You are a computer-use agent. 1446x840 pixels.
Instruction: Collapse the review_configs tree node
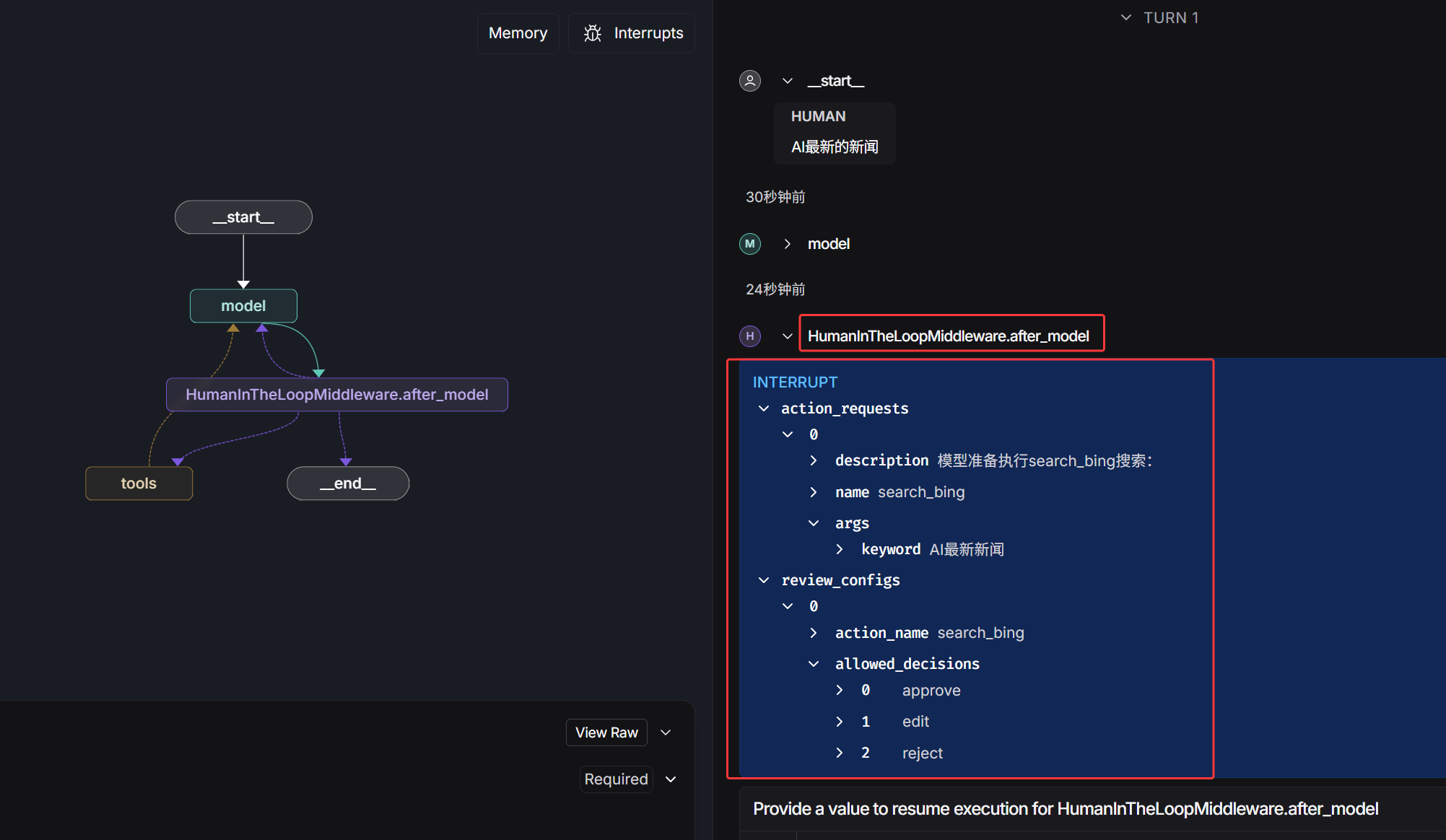point(764,580)
